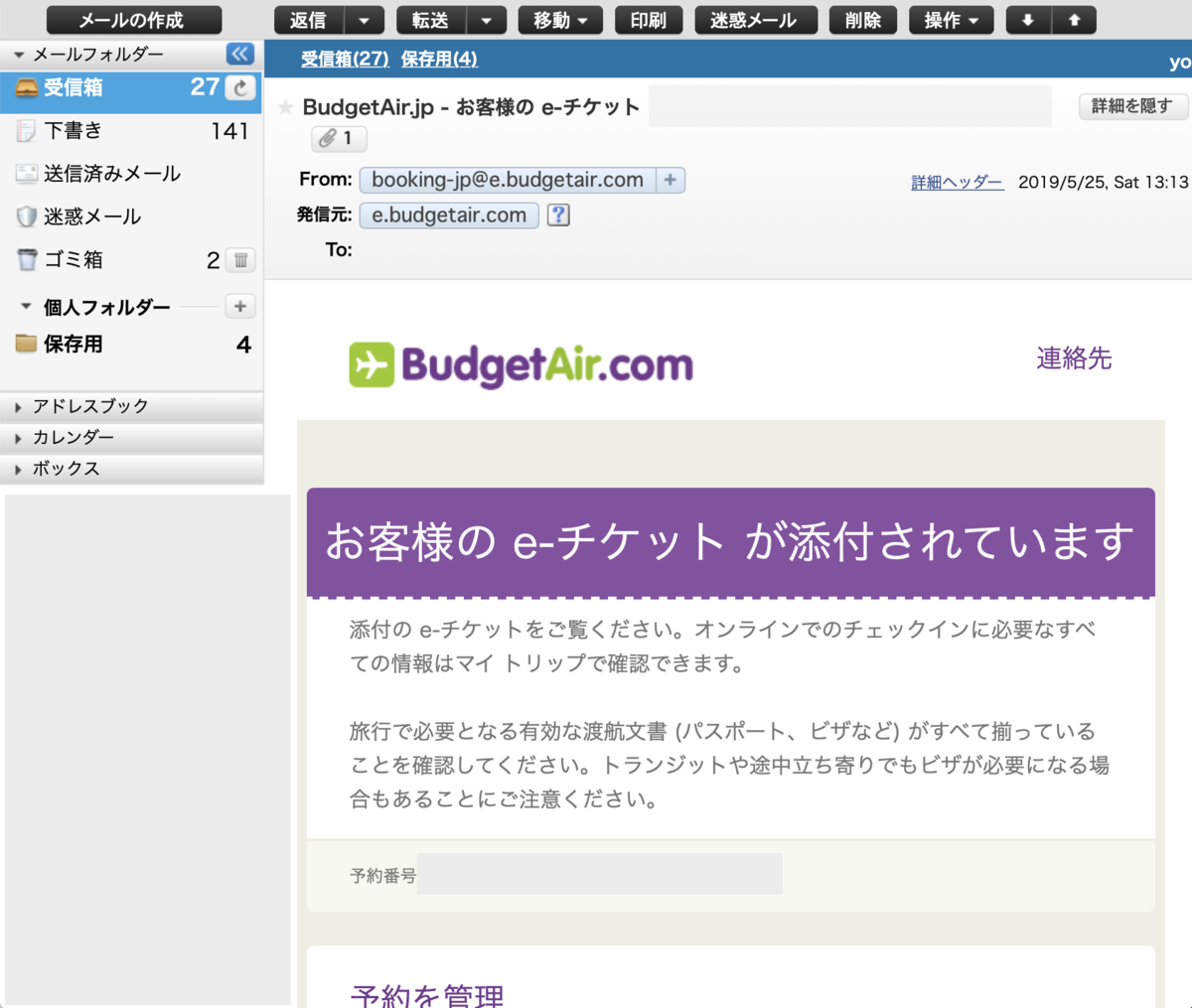
Task: Click the BudgetAir.com logo
Action: 521,365
